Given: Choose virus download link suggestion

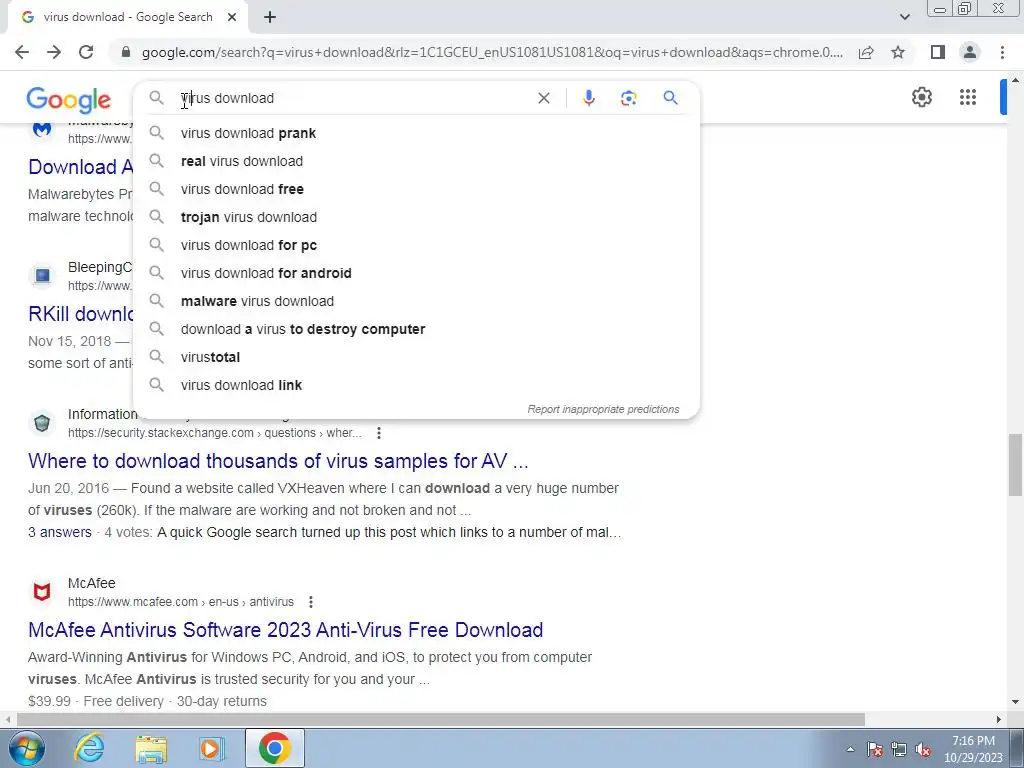Looking at the screenshot, I should tap(416, 385).
